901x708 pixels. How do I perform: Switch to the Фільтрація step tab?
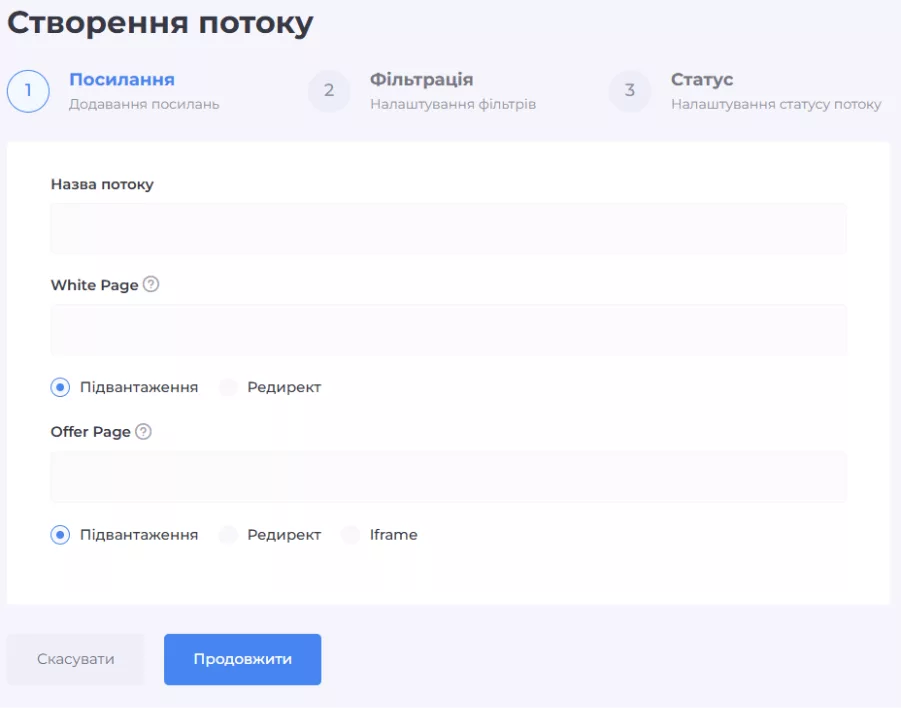pos(421,80)
